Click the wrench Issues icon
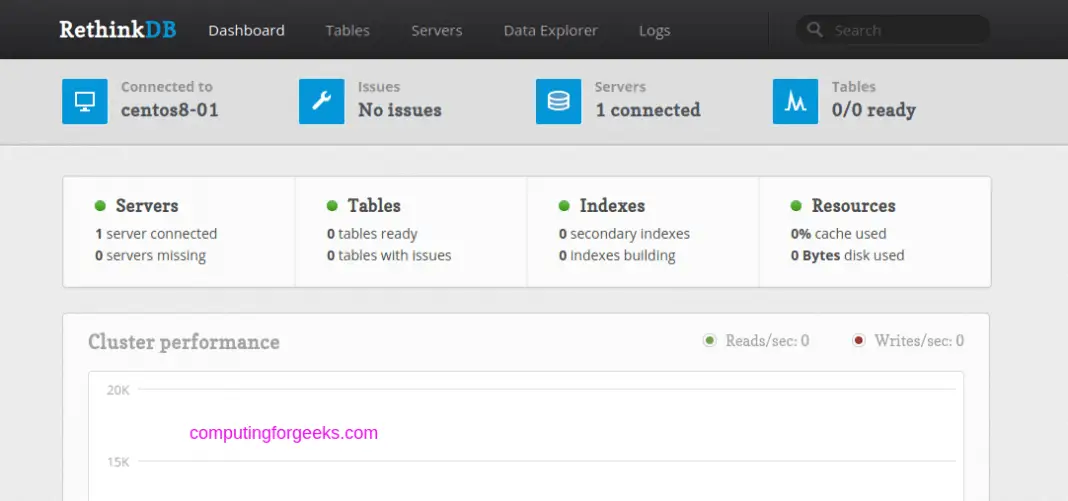1068x501 pixels. [321, 101]
